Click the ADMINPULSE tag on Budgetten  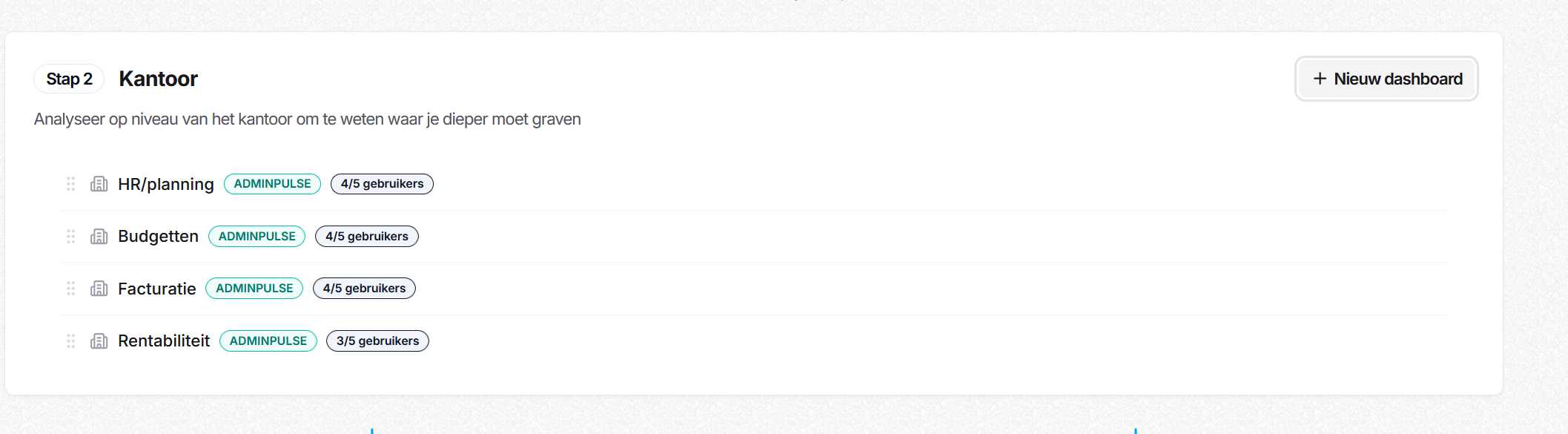click(257, 236)
